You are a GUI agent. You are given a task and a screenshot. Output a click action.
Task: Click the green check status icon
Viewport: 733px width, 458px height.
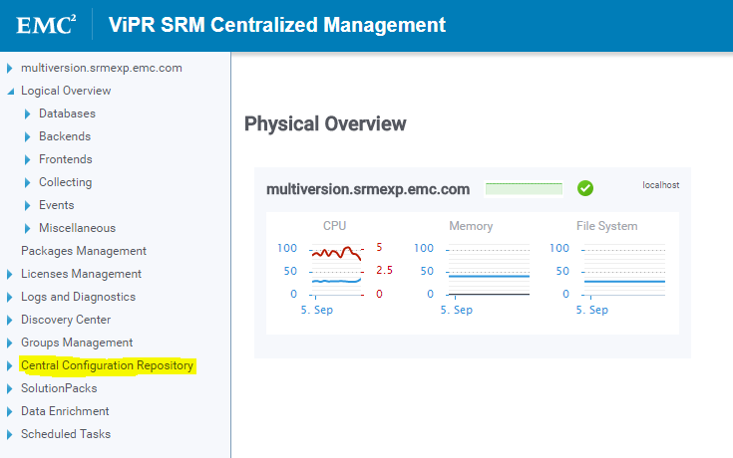[x=585, y=188]
